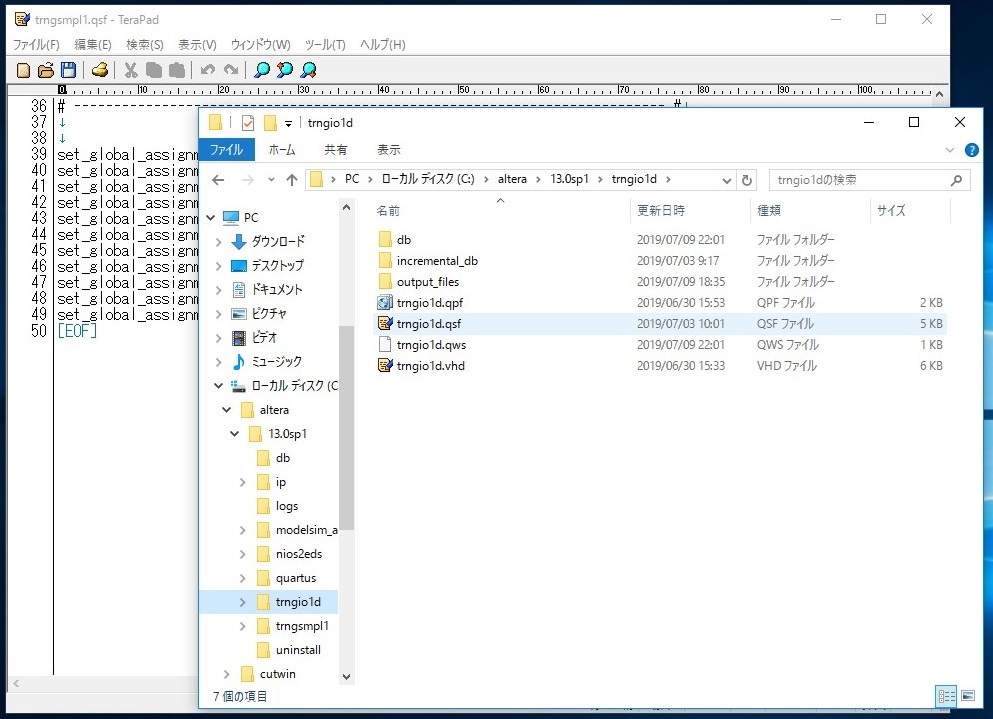993x719 pixels.
Task: Switch Explorer to details view icon
Action: [946, 696]
